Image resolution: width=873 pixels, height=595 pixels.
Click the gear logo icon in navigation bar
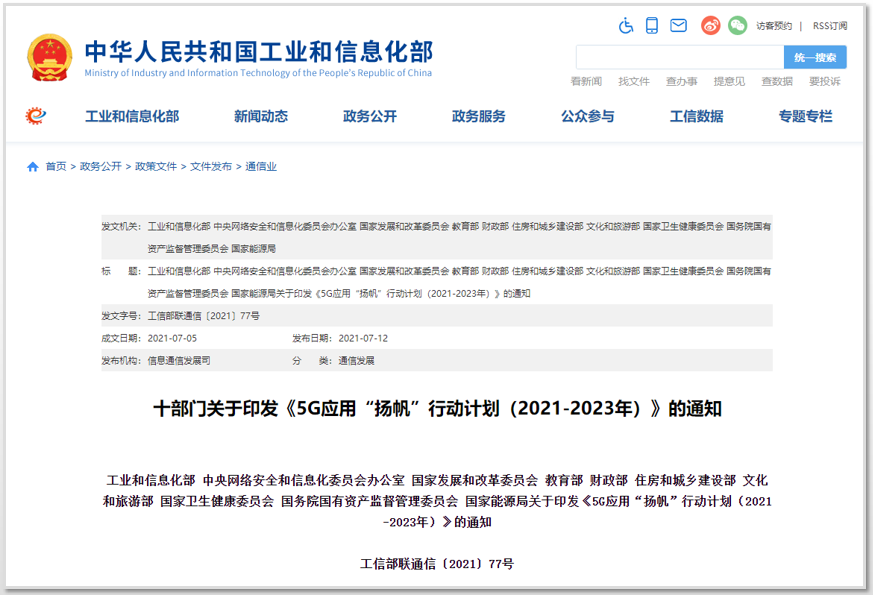pos(36,116)
